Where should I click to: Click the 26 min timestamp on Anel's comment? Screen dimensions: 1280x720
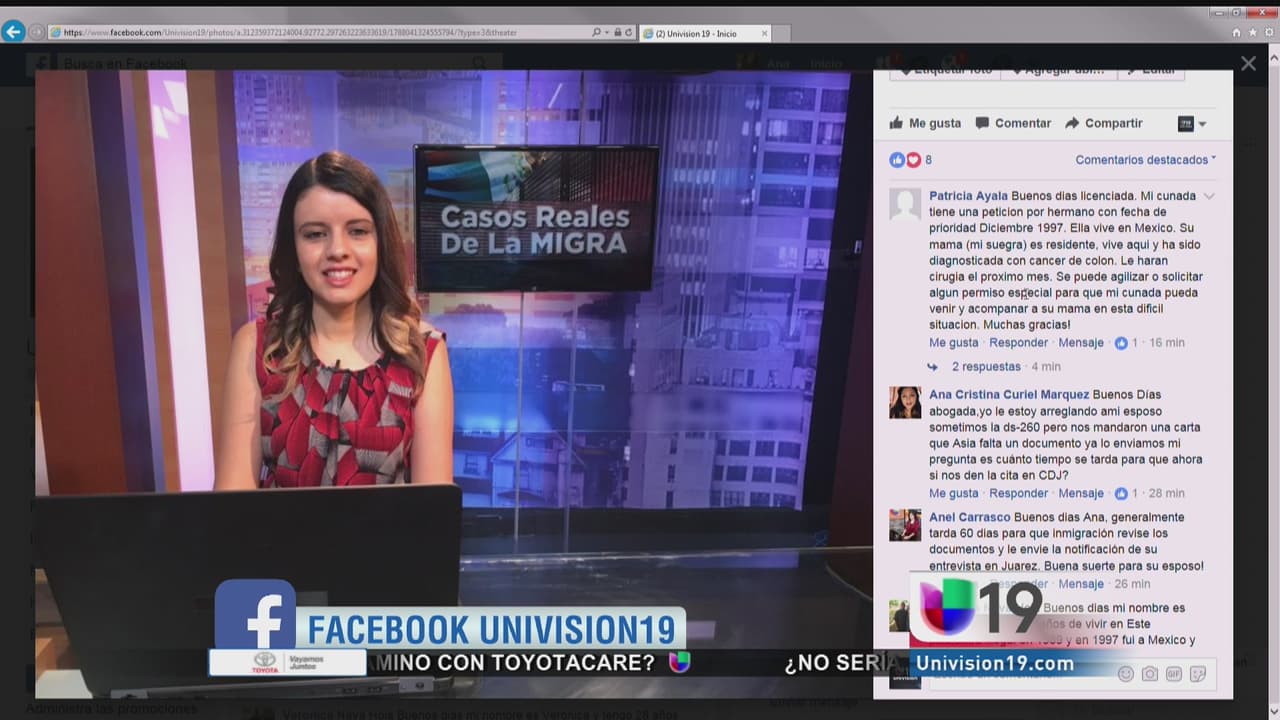click(1132, 584)
